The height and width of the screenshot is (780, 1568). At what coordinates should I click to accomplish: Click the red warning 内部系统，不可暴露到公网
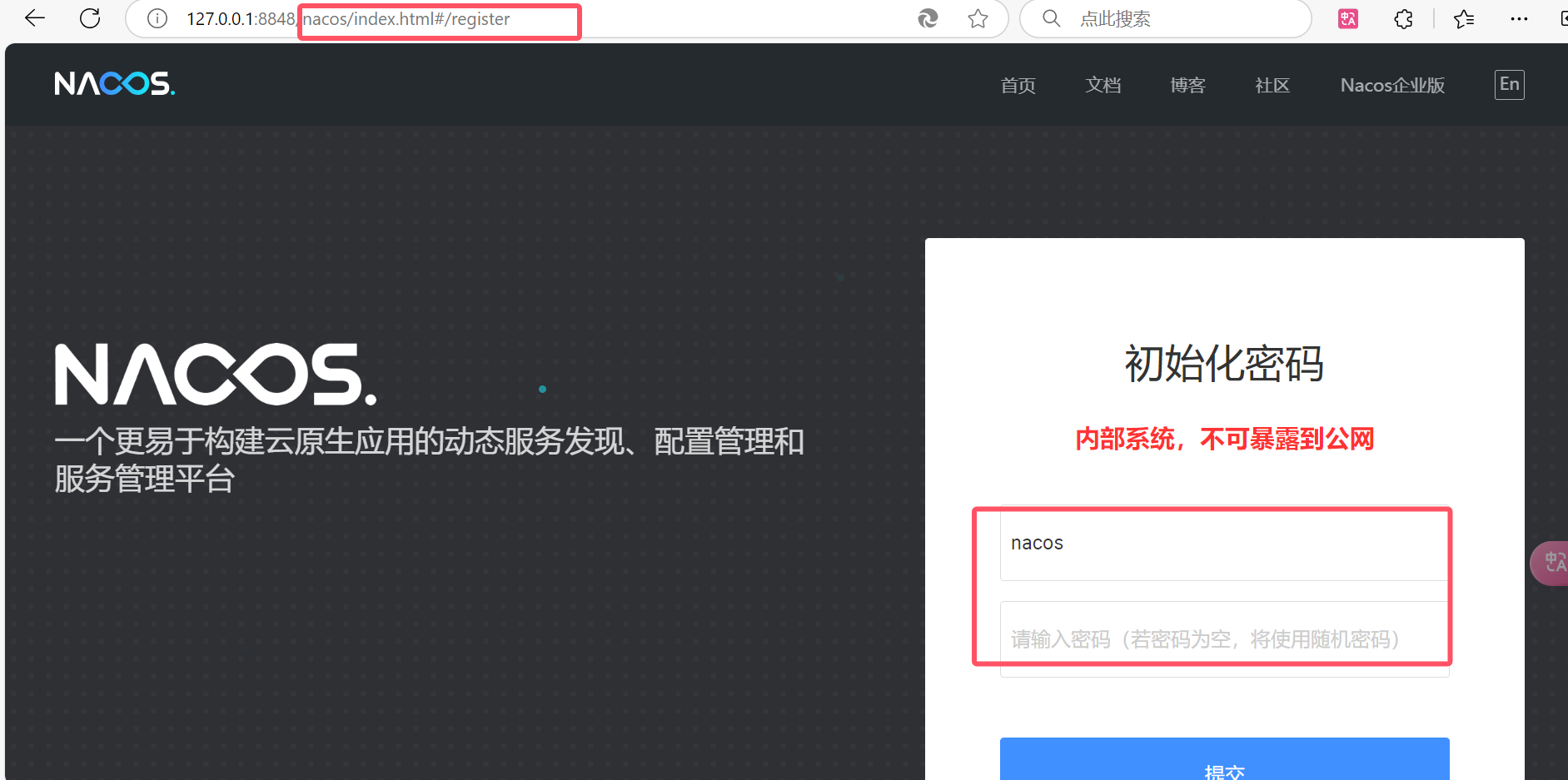point(1224,439)
